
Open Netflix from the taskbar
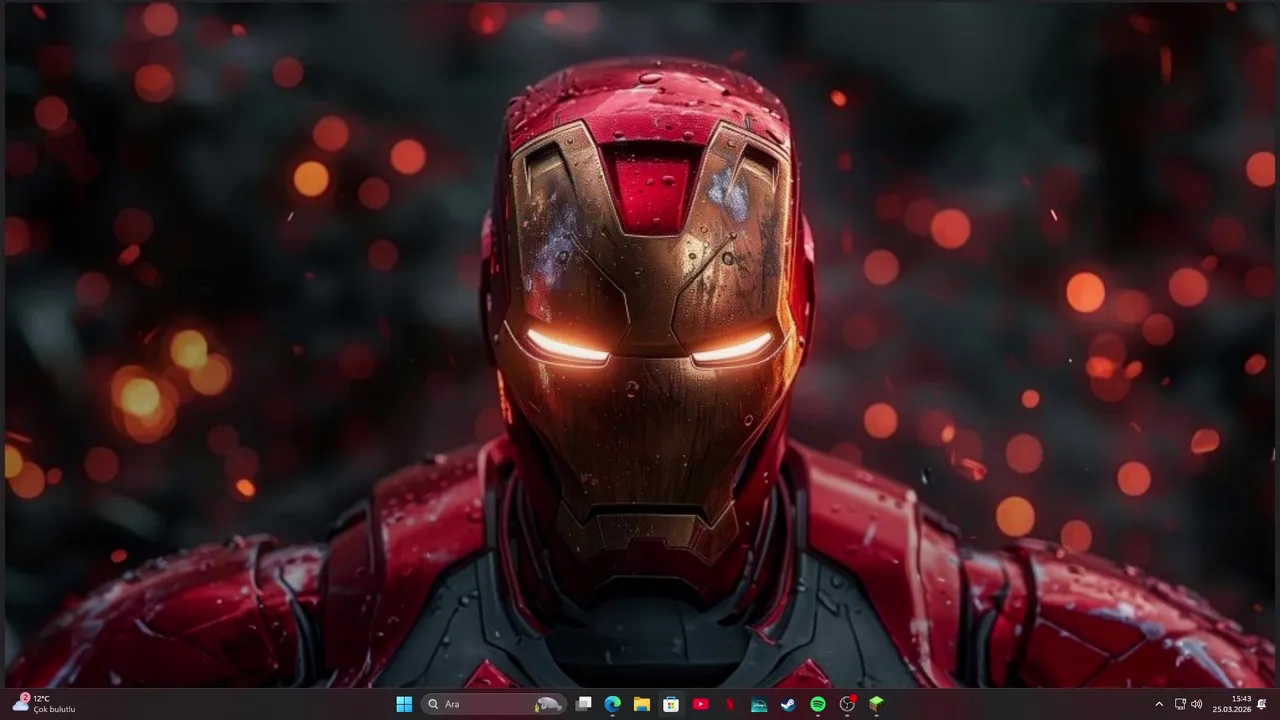(730, 704)
